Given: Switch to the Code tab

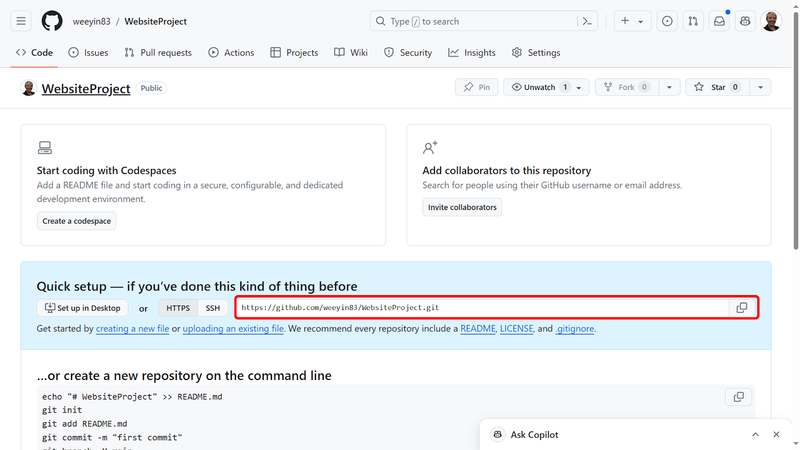Looking at the screenshot, I should point(34,53).
